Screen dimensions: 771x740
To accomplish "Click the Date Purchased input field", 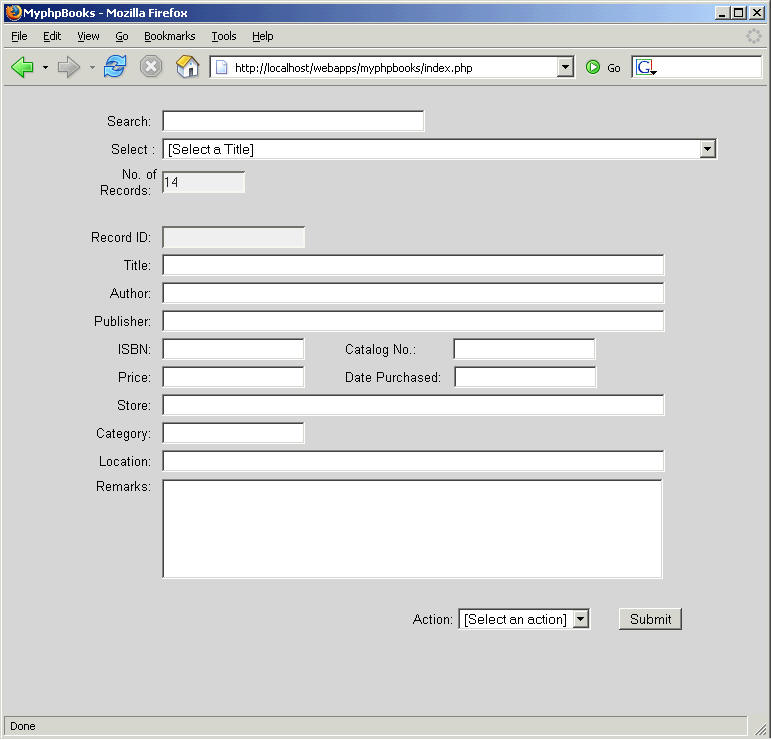I will [525, 377].
